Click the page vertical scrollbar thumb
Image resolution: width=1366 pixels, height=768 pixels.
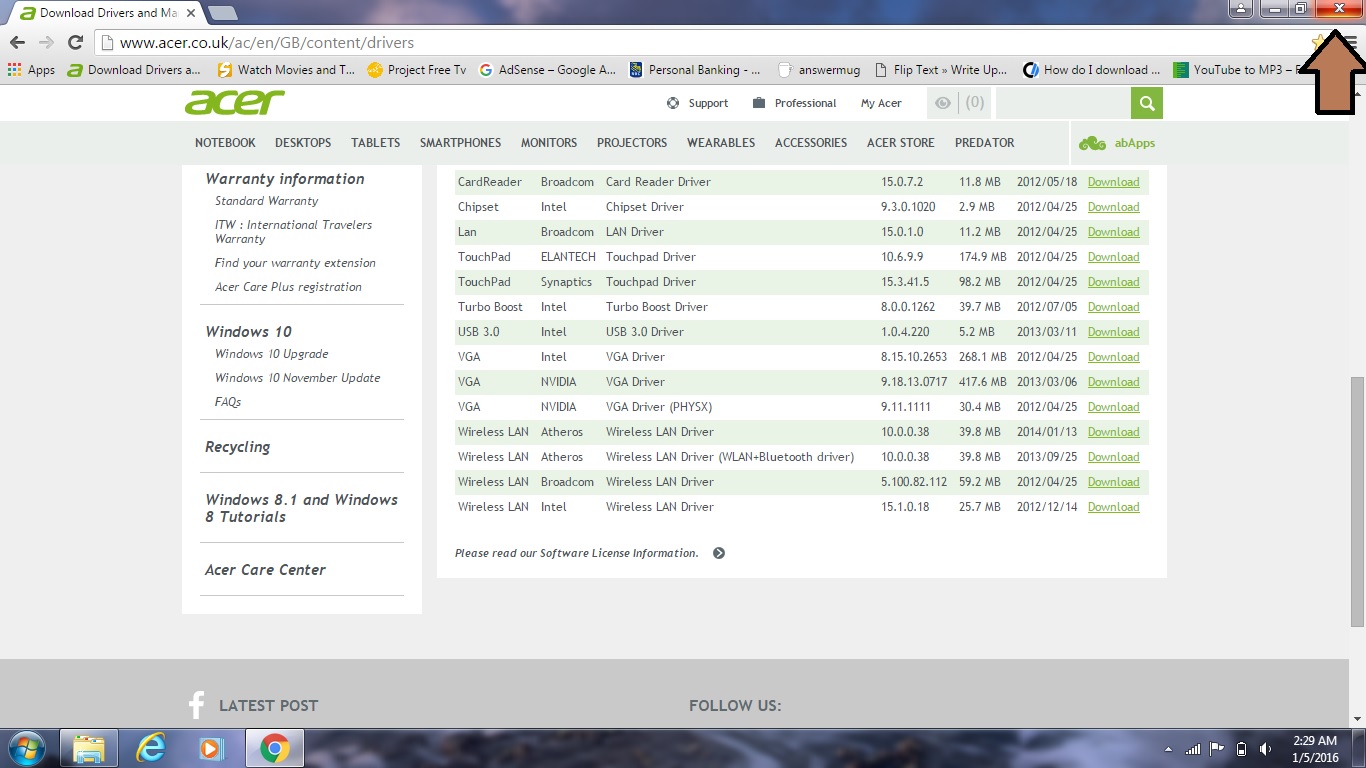[1357, 502]
